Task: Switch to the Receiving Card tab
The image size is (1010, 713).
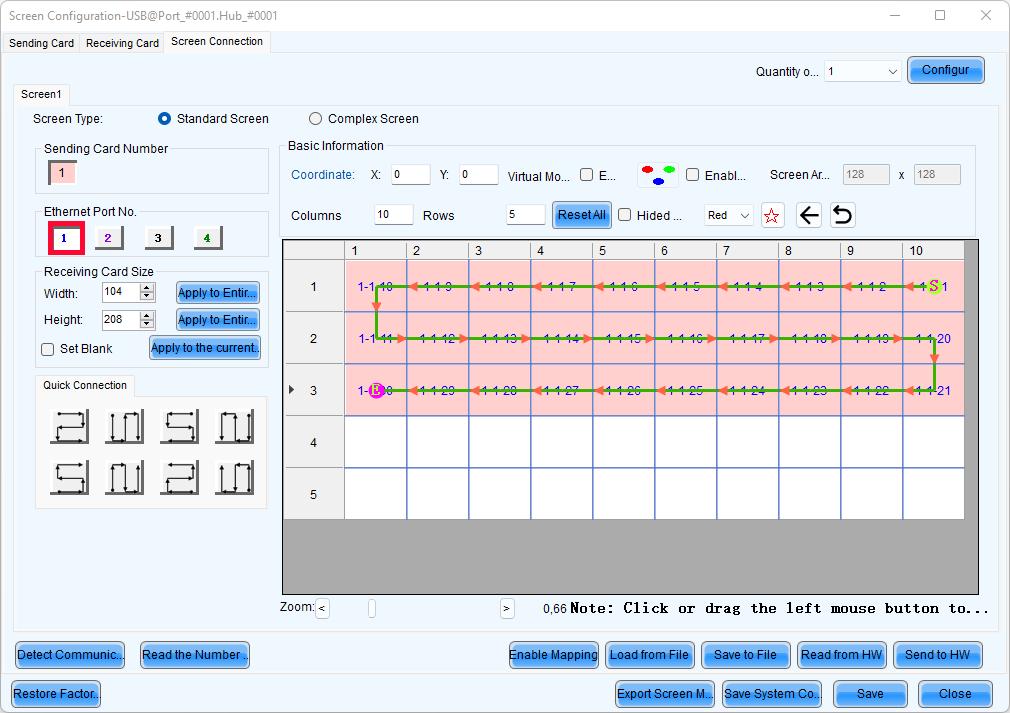Action: (x=122, y=43)
